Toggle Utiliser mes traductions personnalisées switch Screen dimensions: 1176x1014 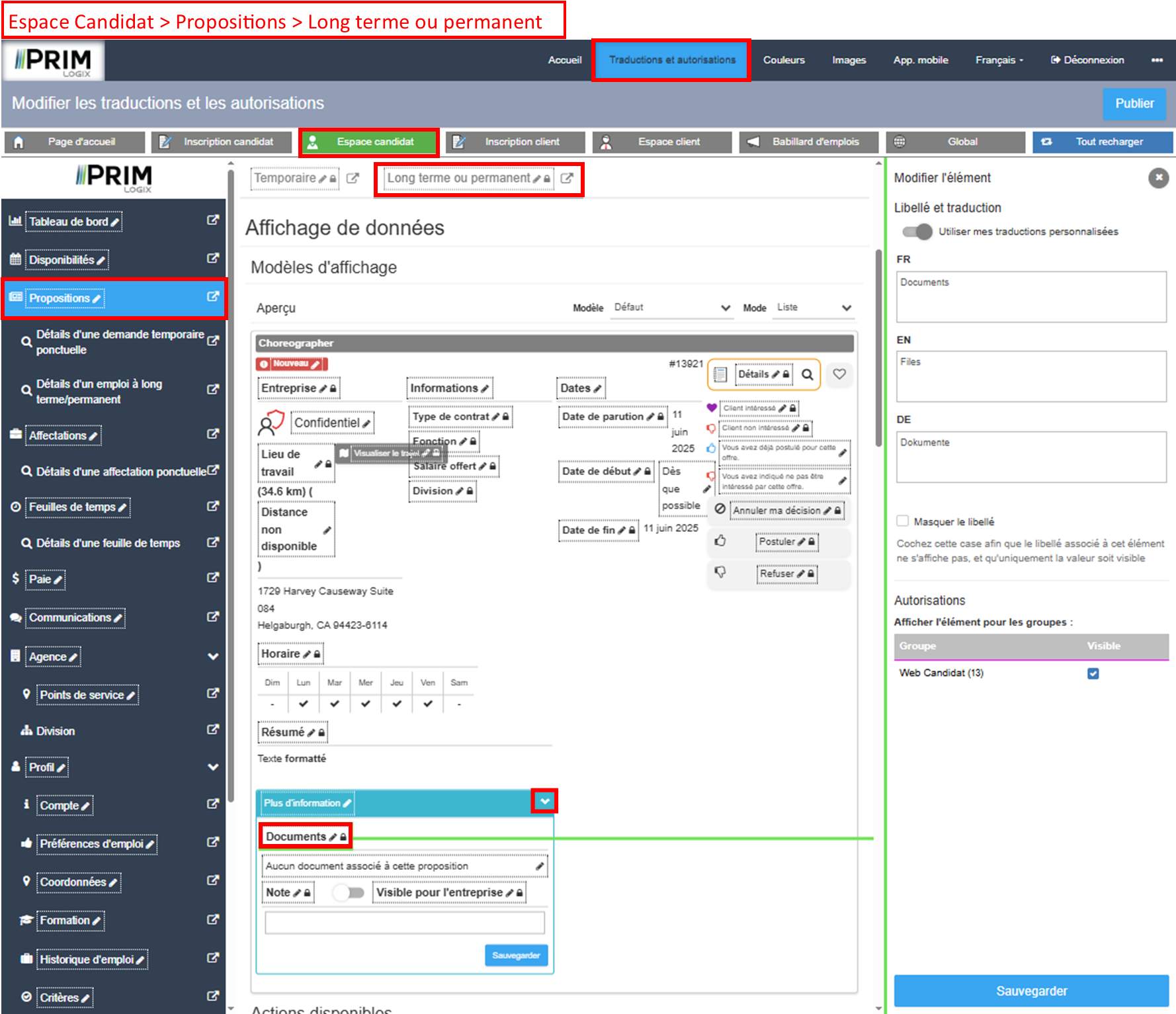(917, 232)
